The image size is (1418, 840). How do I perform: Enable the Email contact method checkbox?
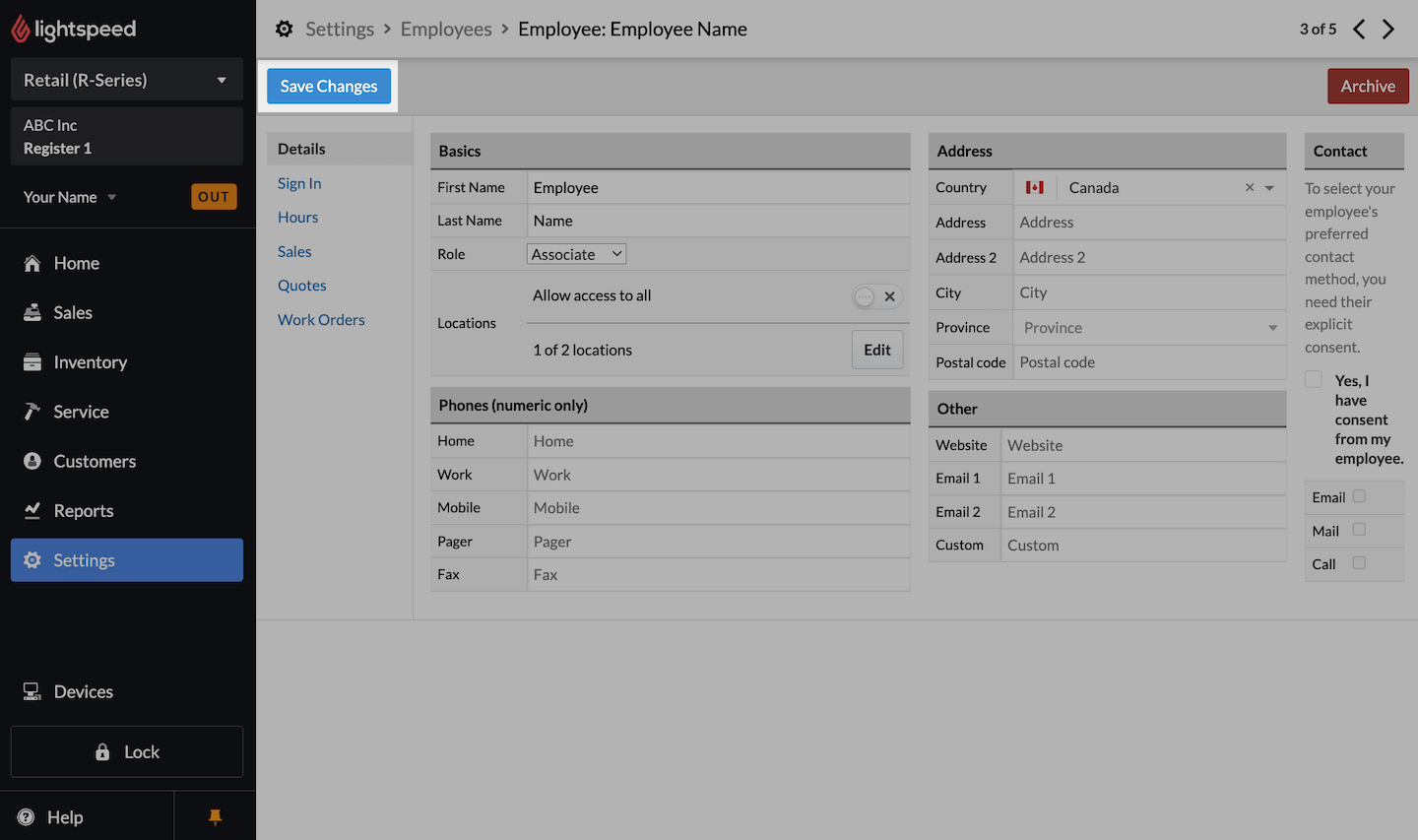(x=1359, y=496)
